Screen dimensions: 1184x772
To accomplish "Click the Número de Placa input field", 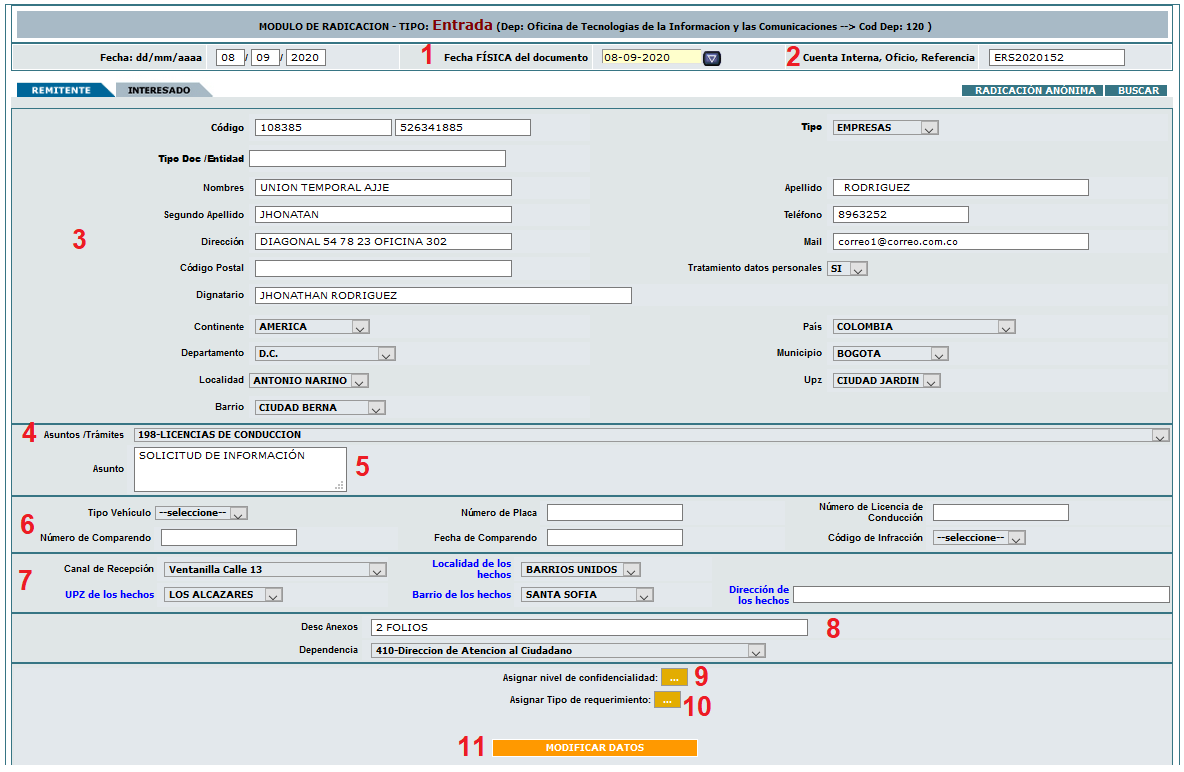I will 614,513.
